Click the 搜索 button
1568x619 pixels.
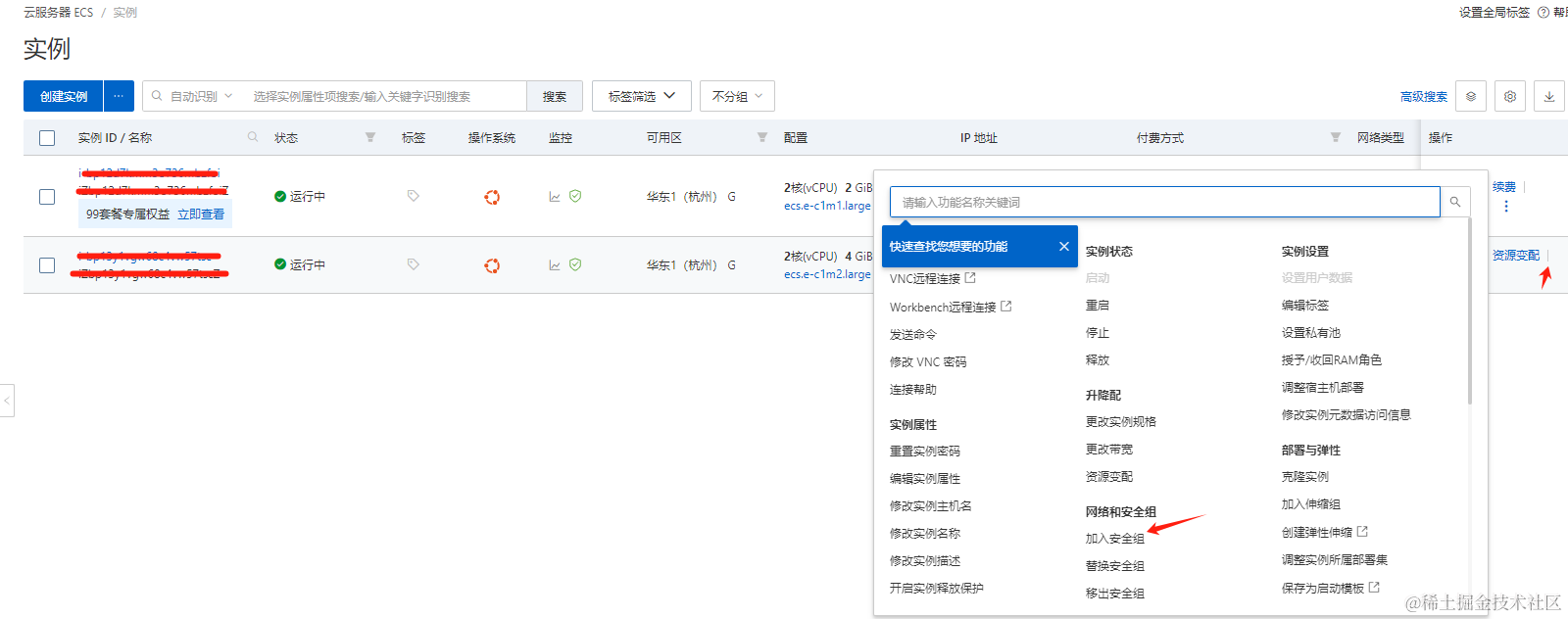click(x=555, y=96)
